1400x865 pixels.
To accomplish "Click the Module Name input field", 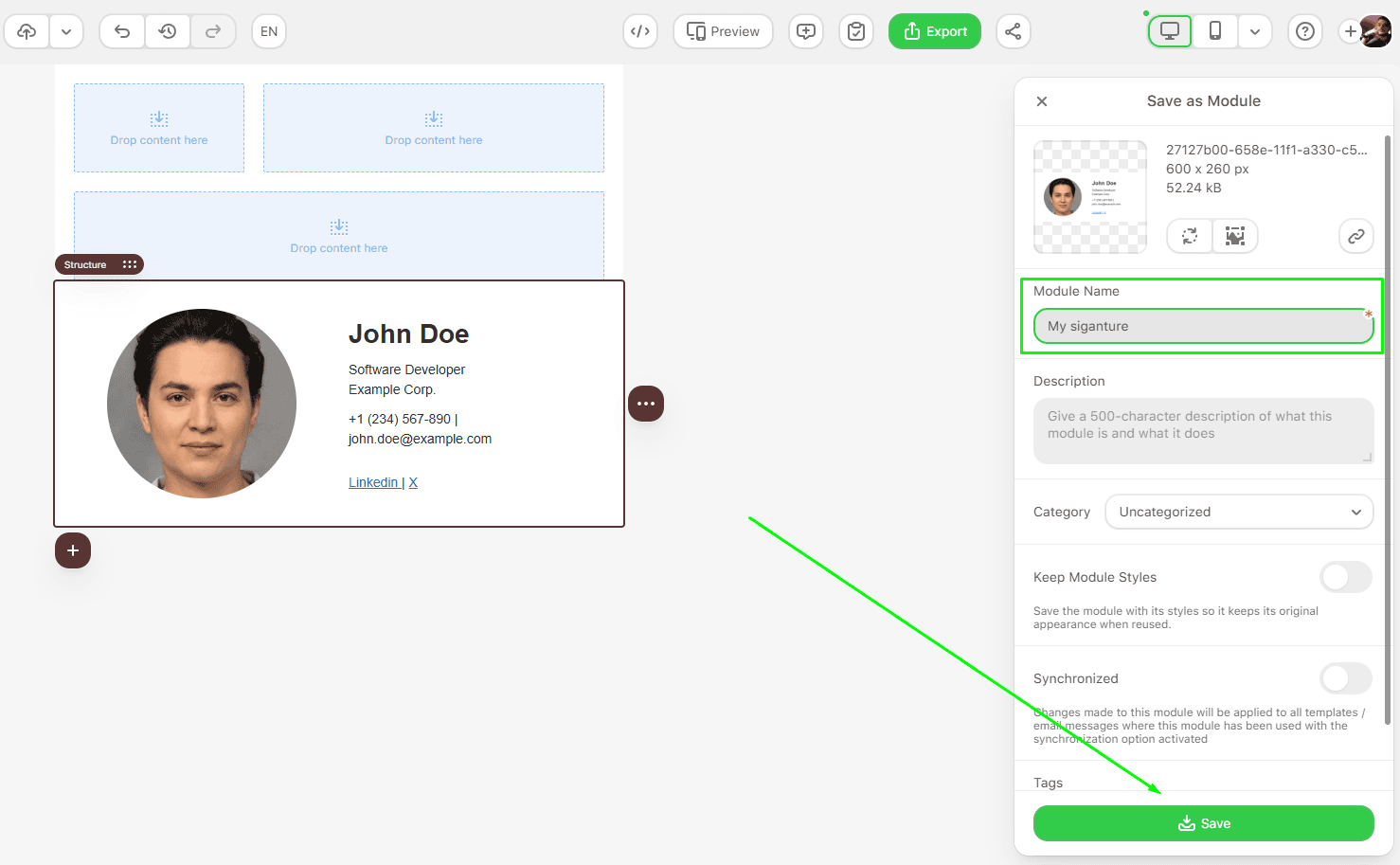I will (1203, 326).
